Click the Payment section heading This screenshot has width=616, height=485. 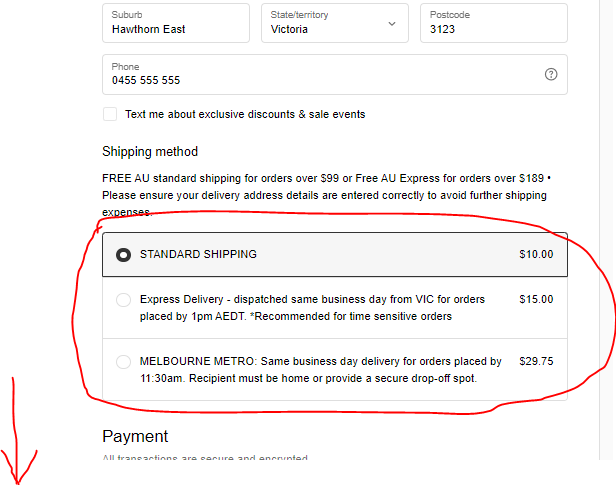(135, 436)
